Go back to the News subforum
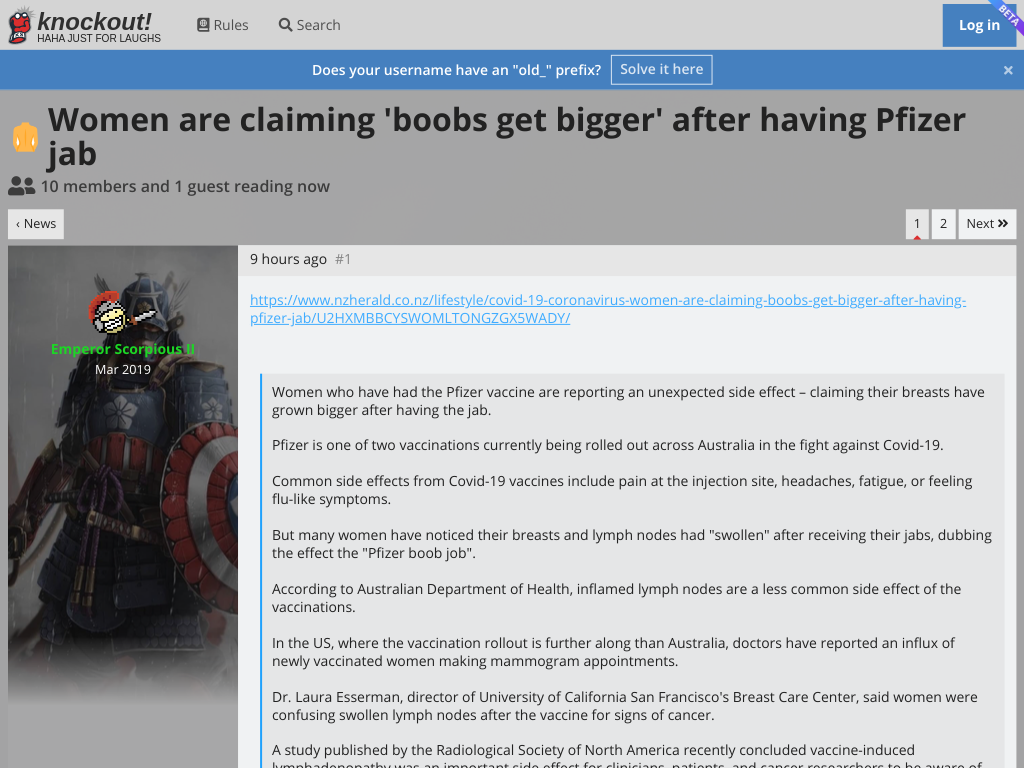The width and height of the screenshot is (1024, 768). click(36, 224)
